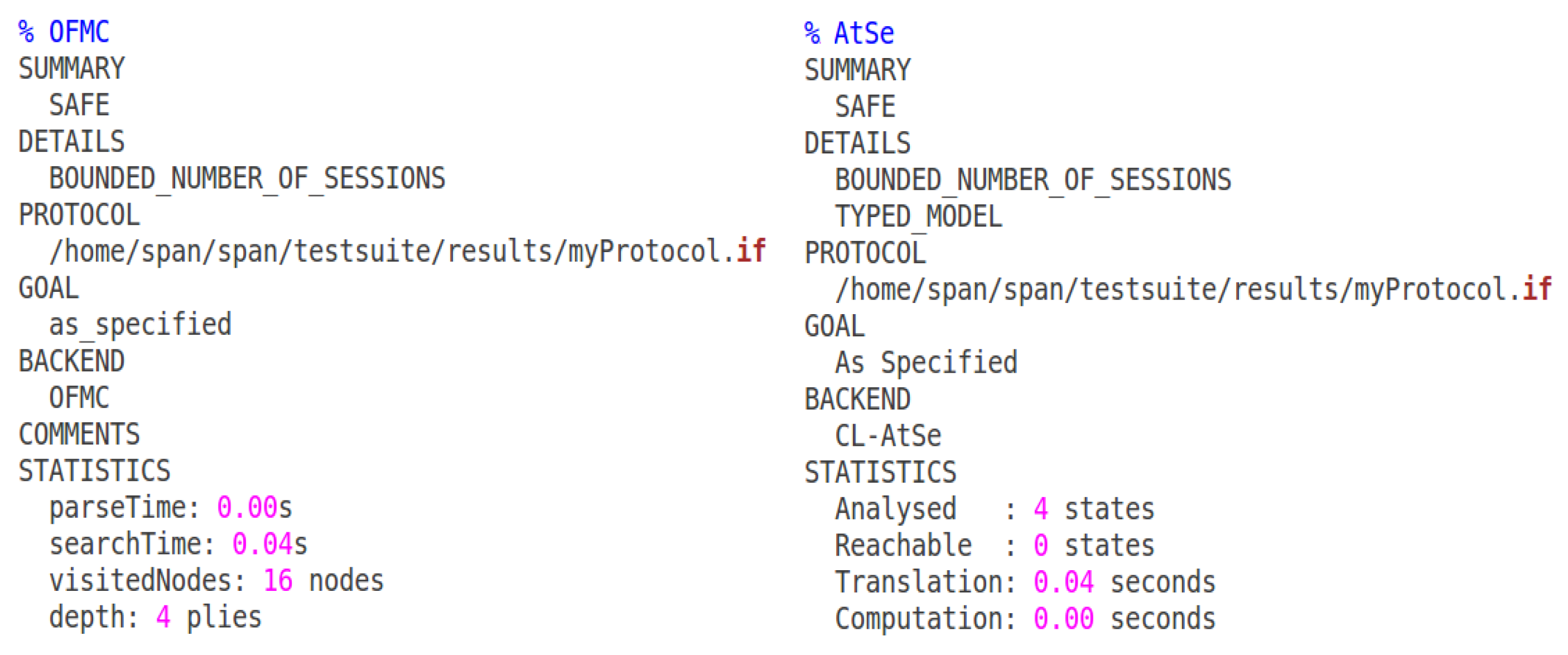
Task: Click SAFE under the AtSe summary
Action: click(865, 107)
